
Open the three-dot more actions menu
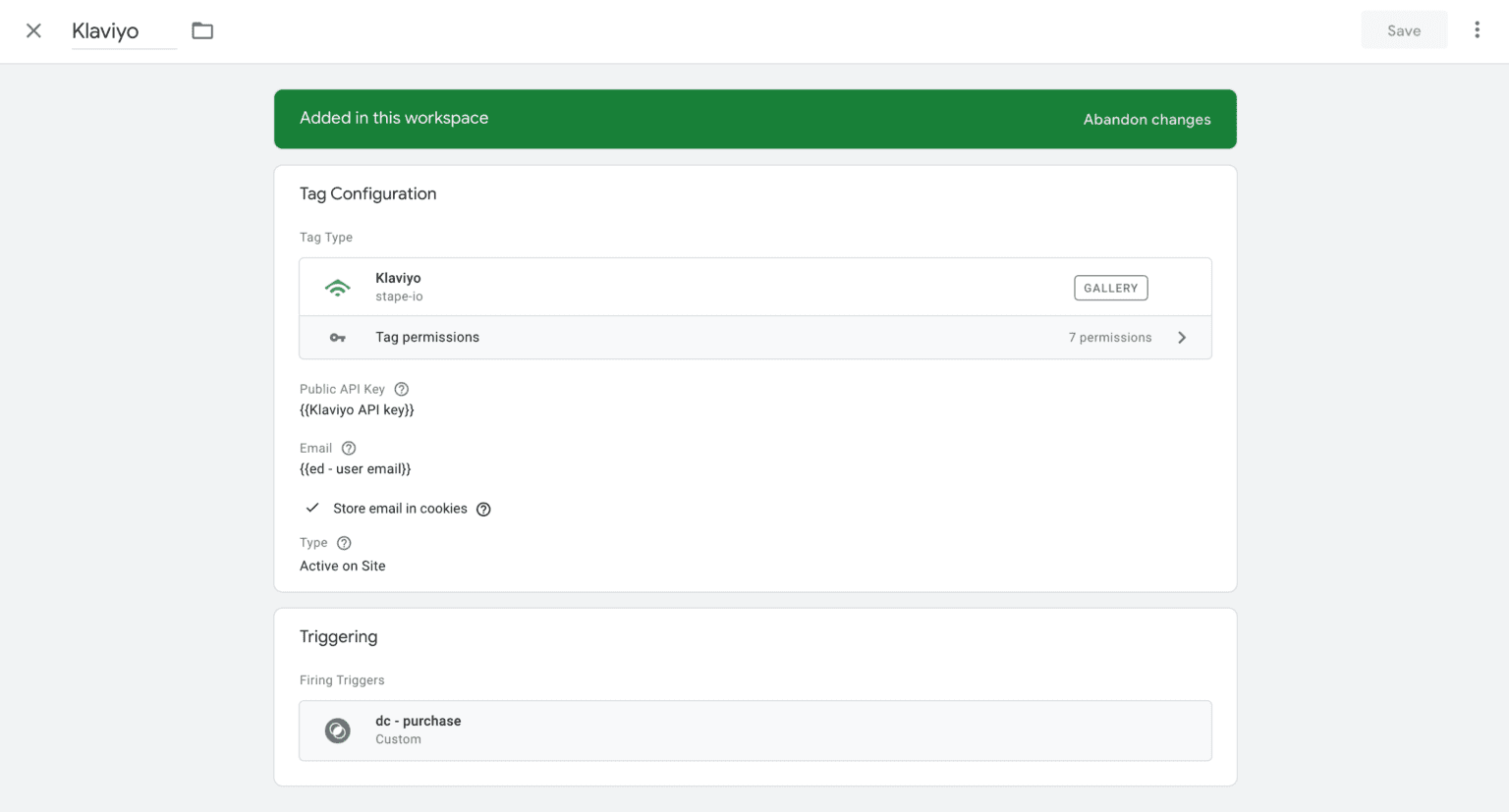pos(1477,30)
